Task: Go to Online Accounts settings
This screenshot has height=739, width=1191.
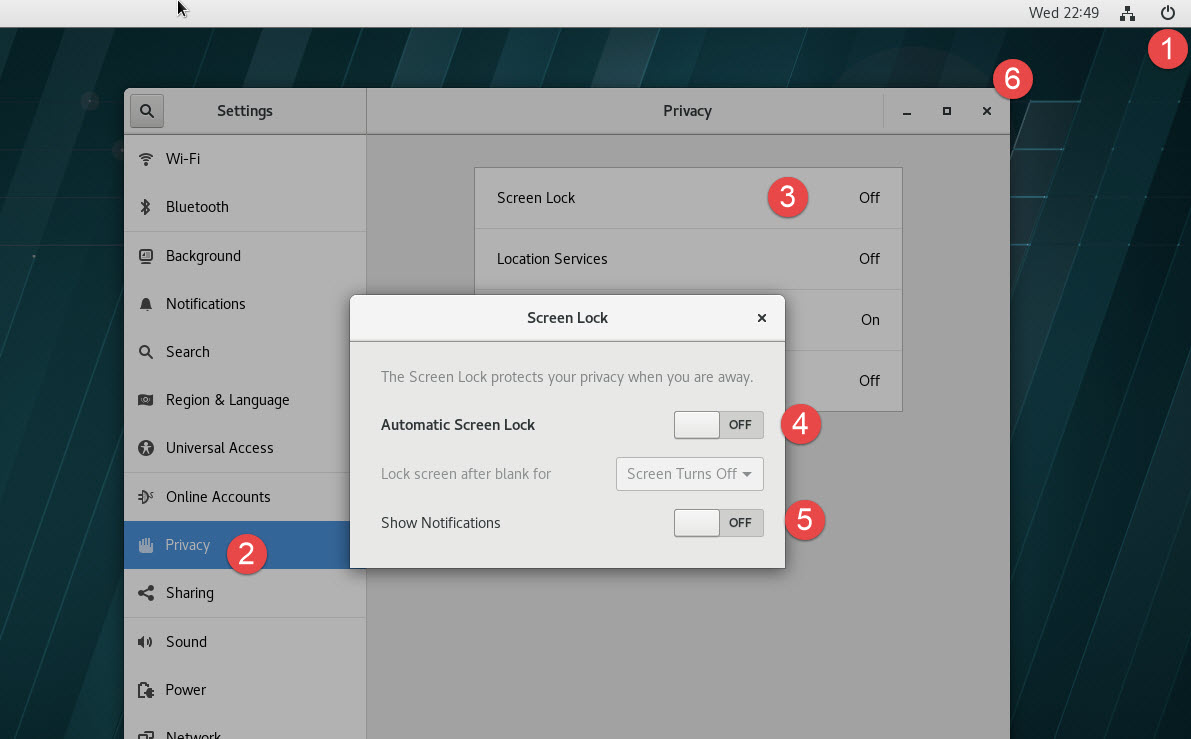Action: click(218, 497)
